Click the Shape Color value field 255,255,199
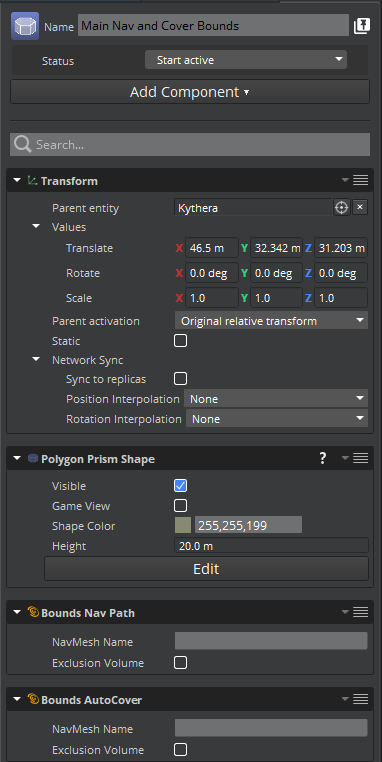382x762 pixels. click(248, 525)
